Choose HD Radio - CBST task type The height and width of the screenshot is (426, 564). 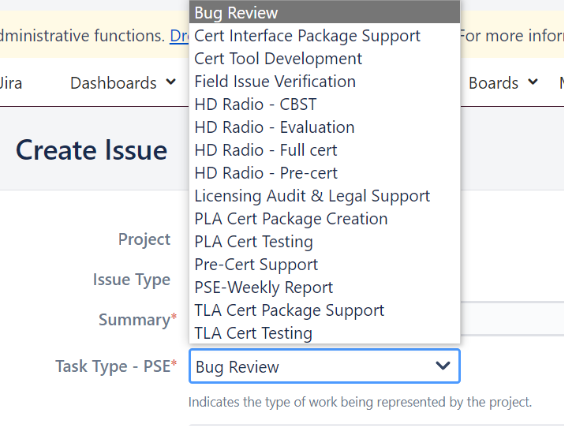pos(324,104)
